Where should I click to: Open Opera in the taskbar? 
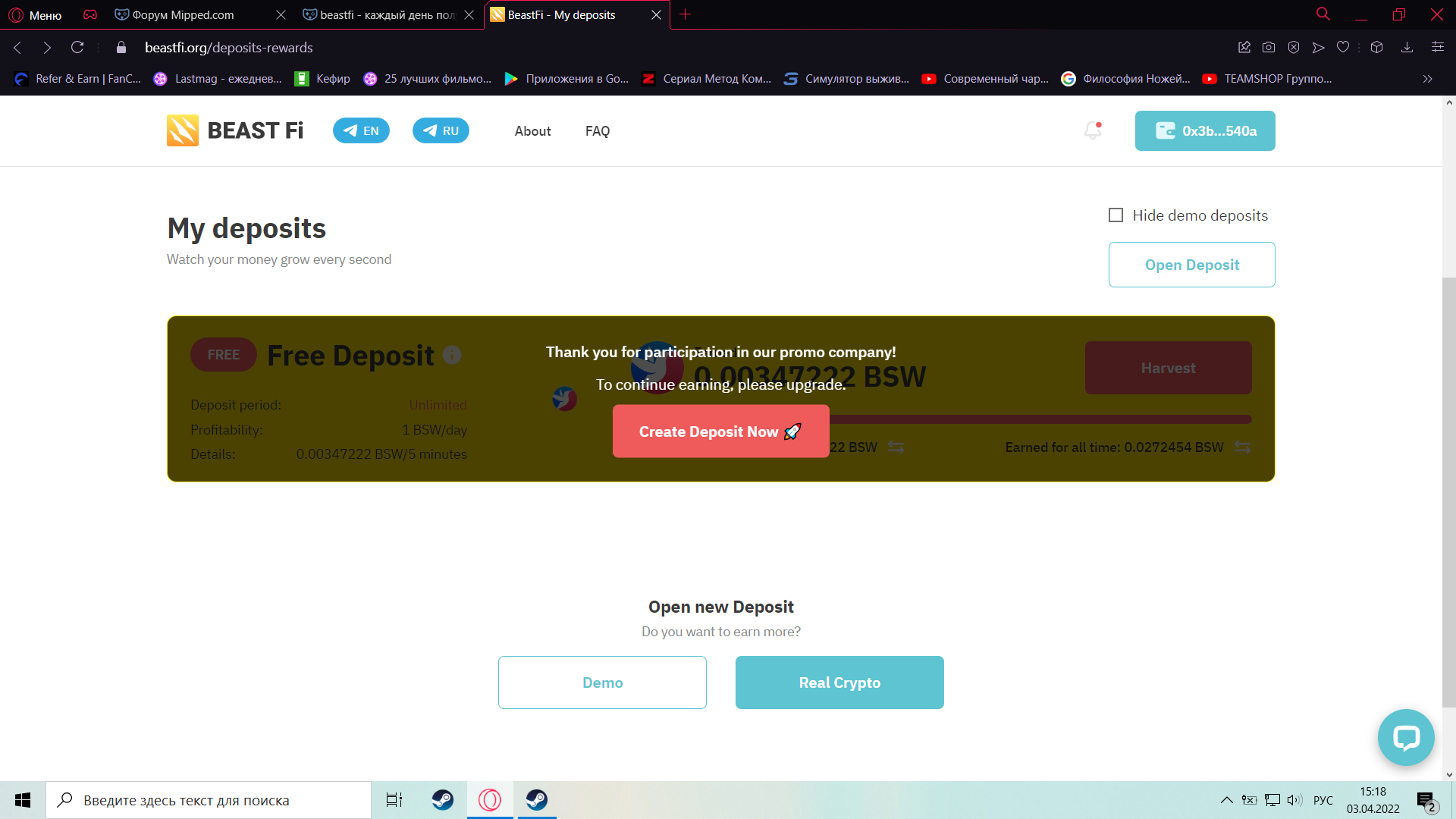coord(490,800)
